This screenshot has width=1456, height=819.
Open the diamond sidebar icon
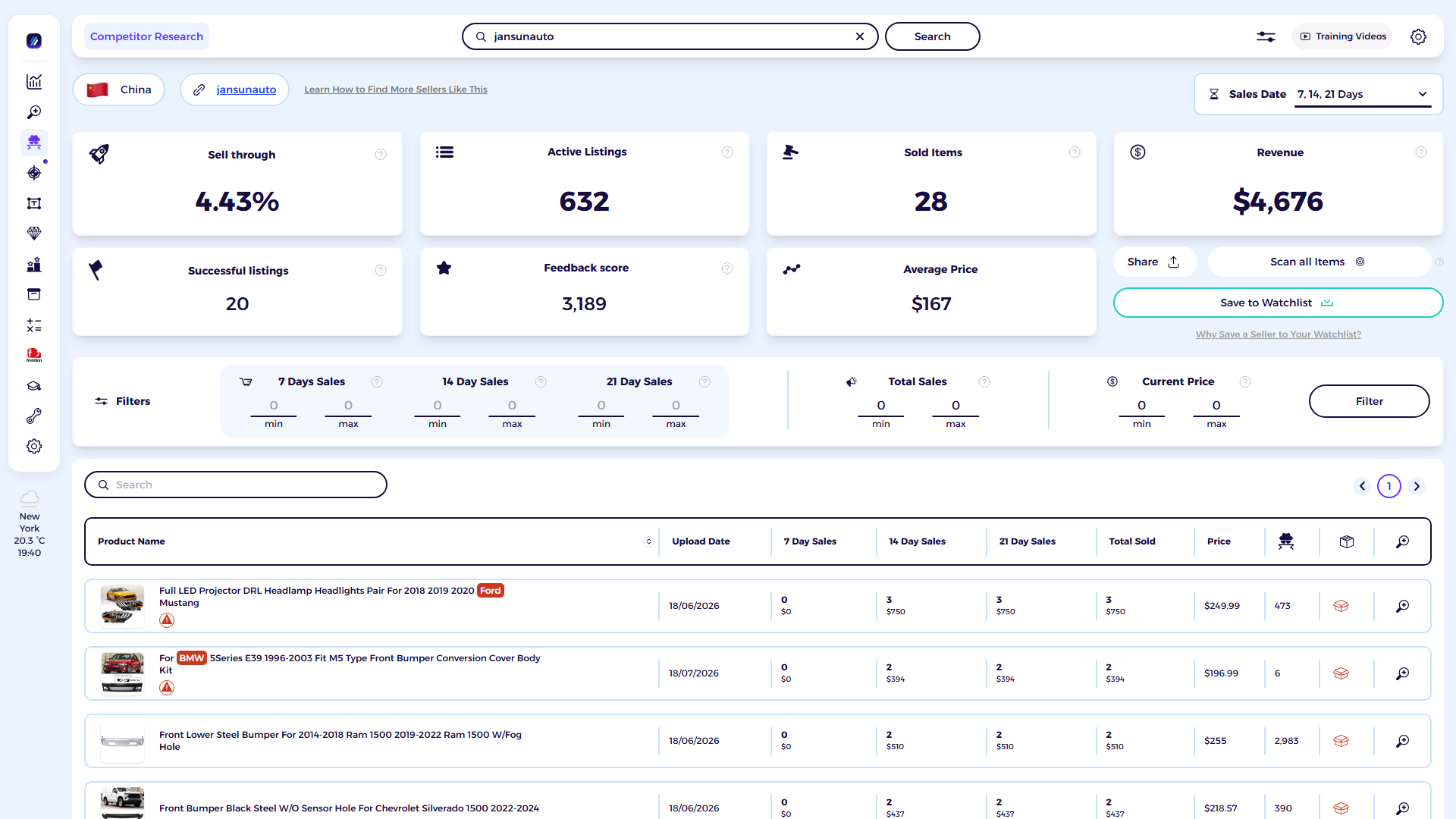[x=34, y=234]
